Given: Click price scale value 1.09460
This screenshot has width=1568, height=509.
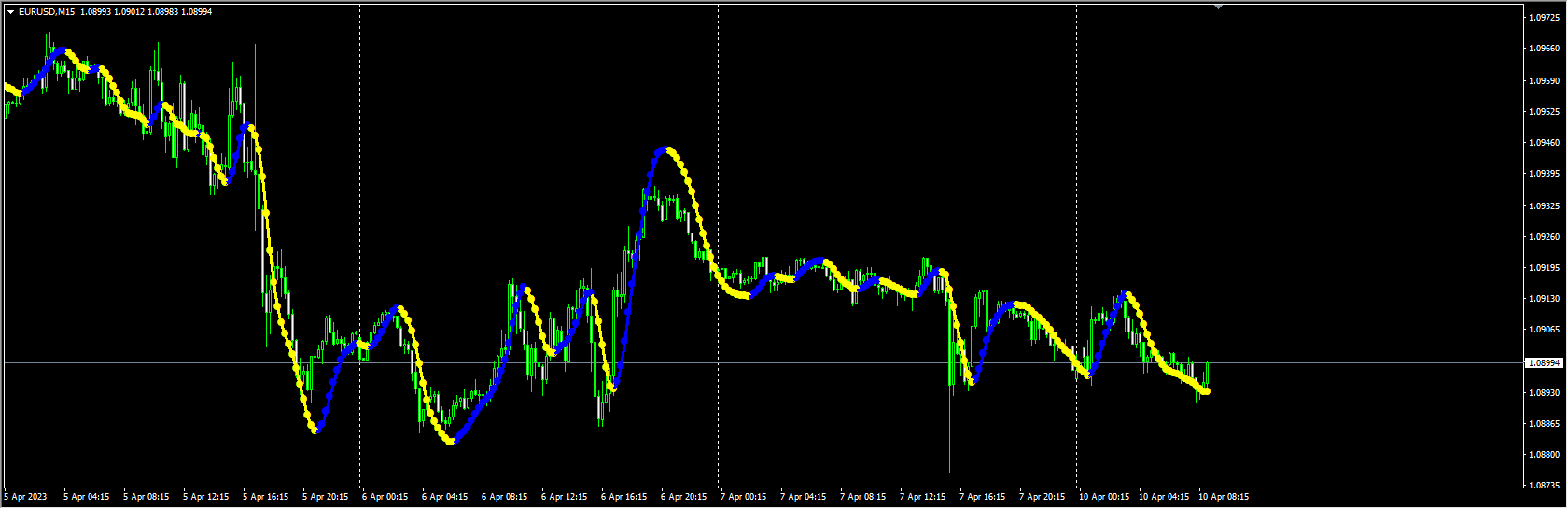Looking at the screenshot, I should pyautogui.click(x=1545, y=143).
